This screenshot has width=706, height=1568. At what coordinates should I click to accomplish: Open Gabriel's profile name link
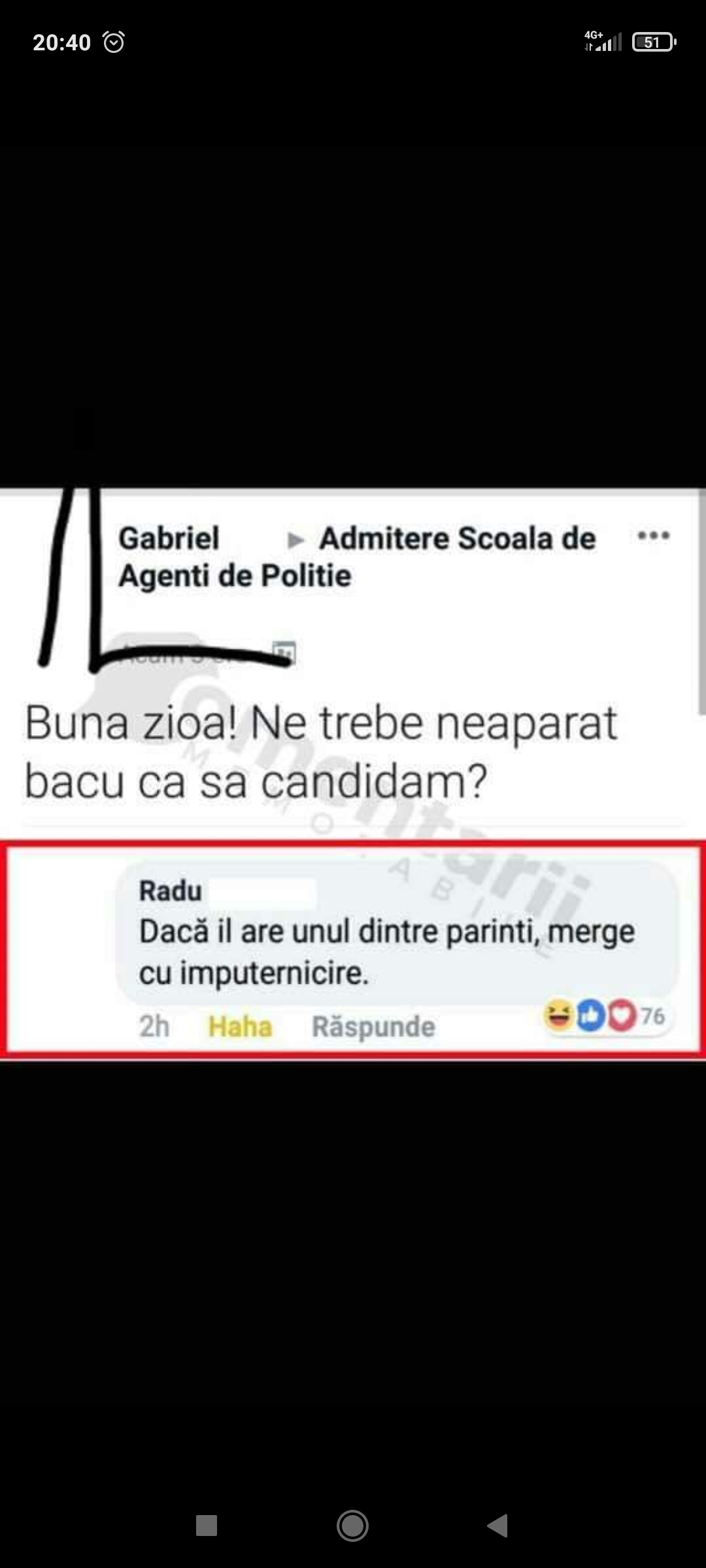[169, 539]
